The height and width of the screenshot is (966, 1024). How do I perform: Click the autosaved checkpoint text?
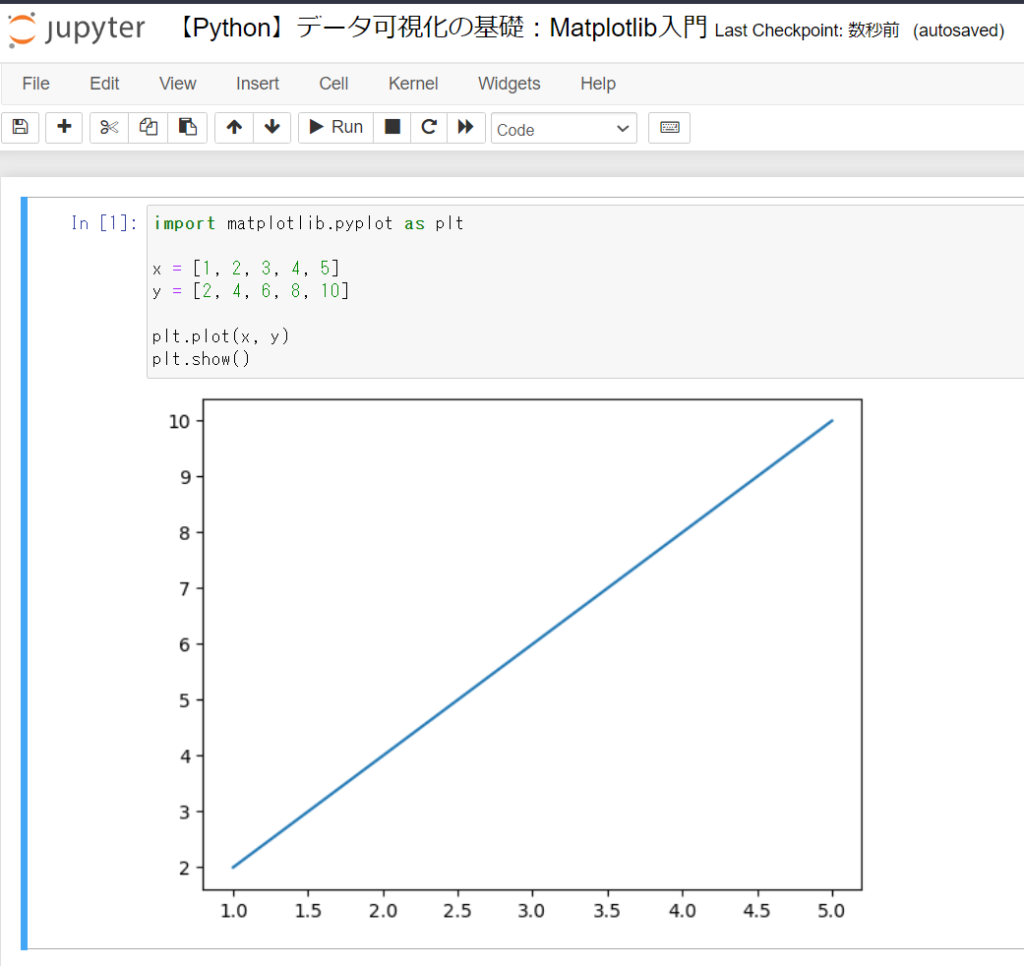[957, 30]
